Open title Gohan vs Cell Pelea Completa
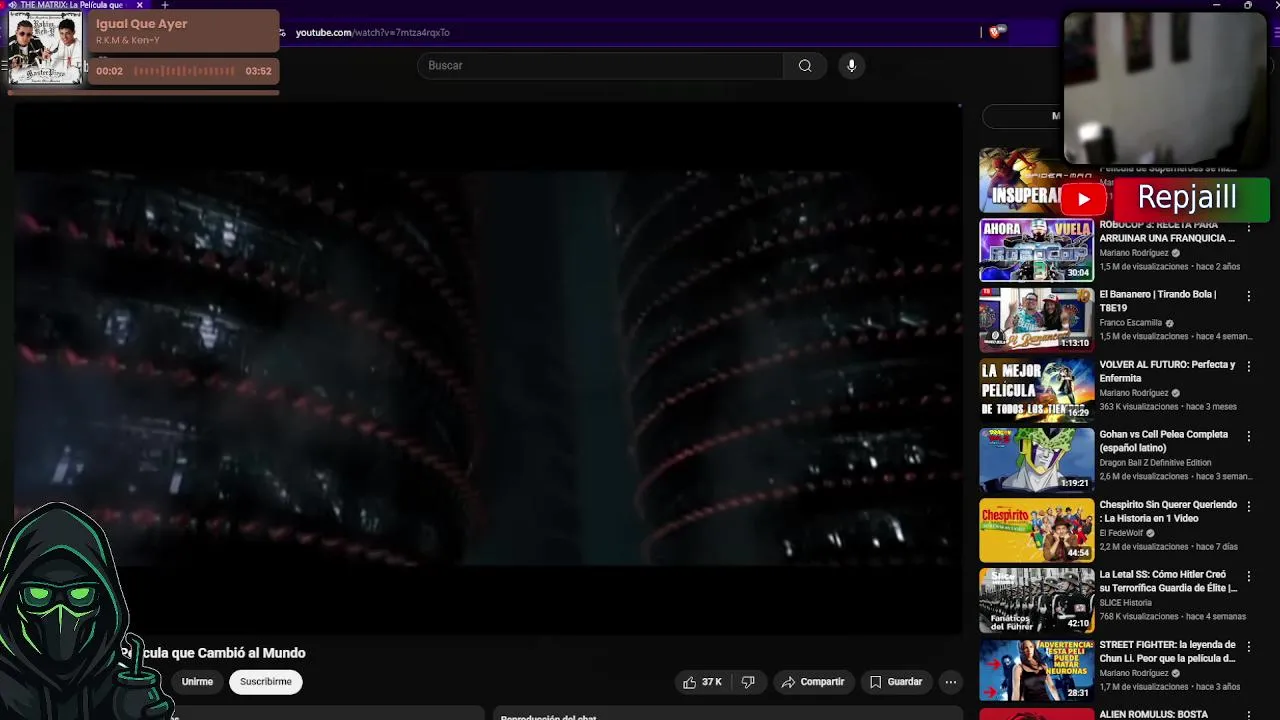The width and height of the screenshot is (1280, 720). coord(1163,441)
